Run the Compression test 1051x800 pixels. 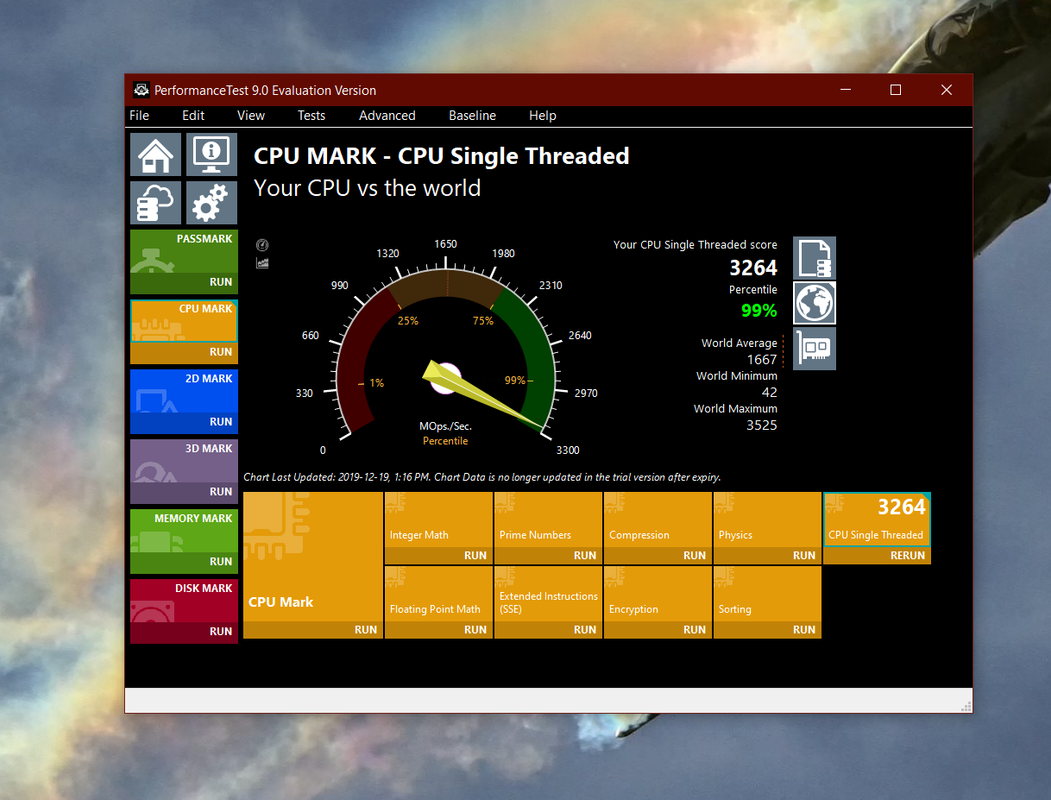658,555
